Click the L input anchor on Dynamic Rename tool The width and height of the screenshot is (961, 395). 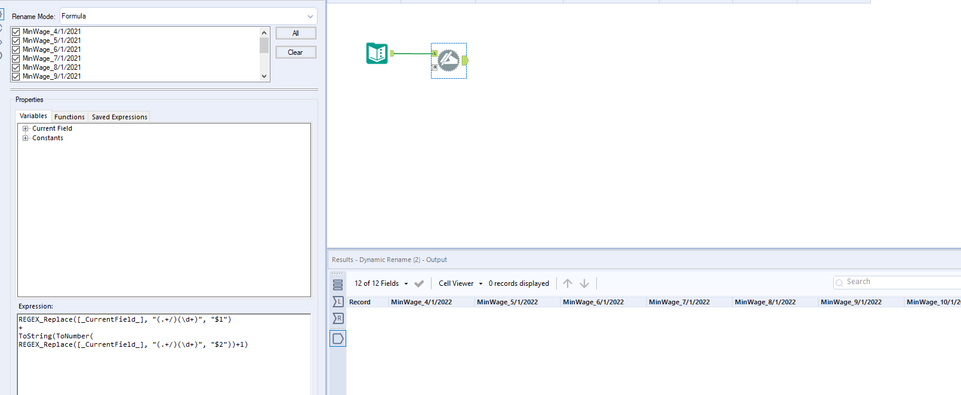pos(435,54)
